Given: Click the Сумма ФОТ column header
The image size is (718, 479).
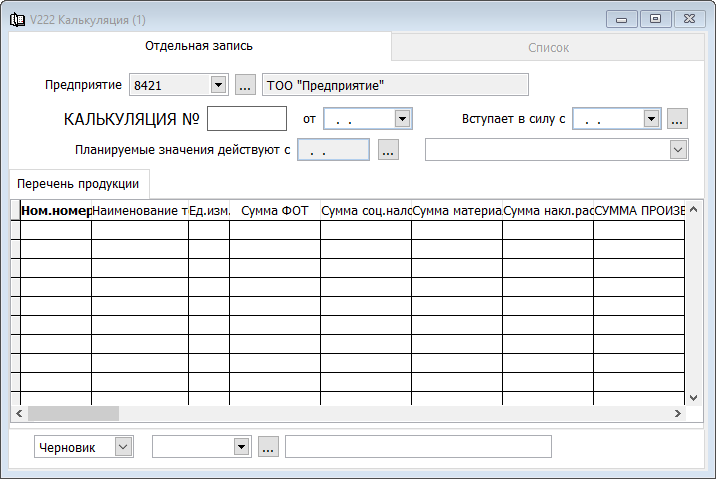Looking at the screenshot, I should [274, 211].
